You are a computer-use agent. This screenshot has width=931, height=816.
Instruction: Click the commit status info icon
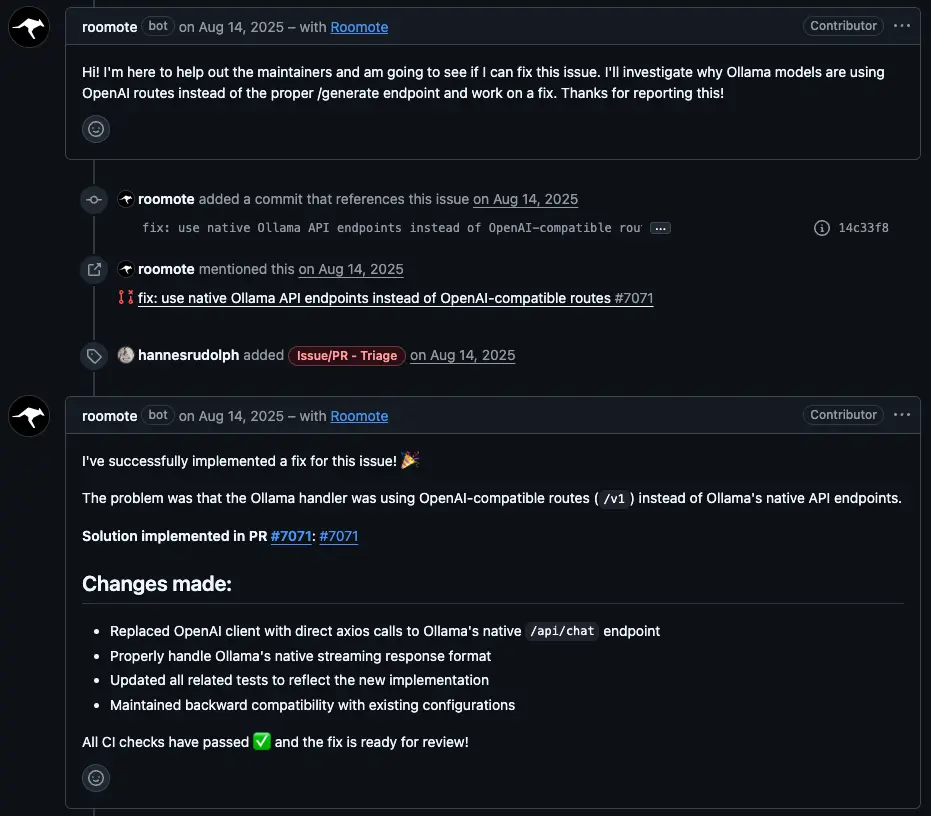point(822,228)
